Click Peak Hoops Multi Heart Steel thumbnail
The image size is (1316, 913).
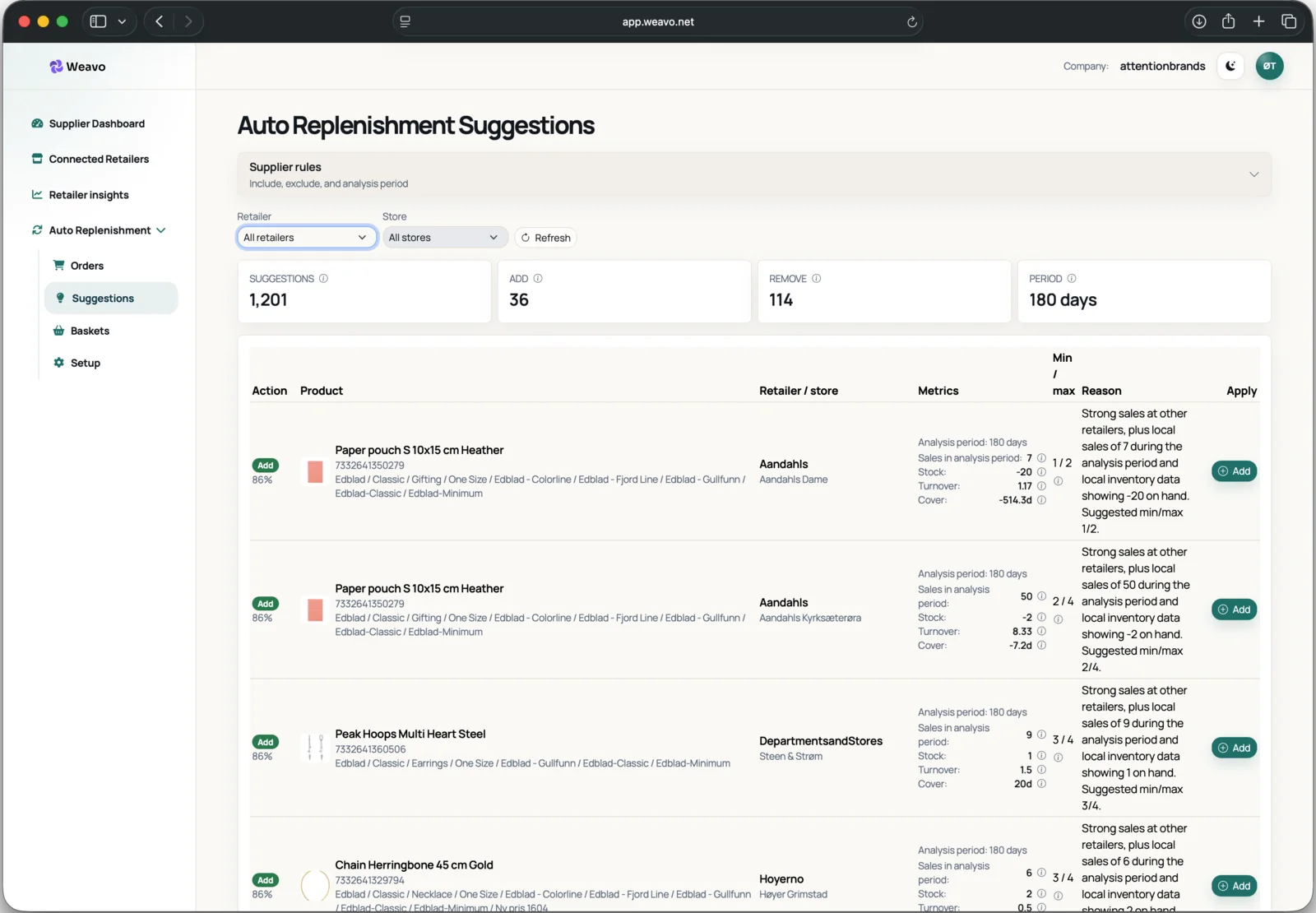coord(315,748)
